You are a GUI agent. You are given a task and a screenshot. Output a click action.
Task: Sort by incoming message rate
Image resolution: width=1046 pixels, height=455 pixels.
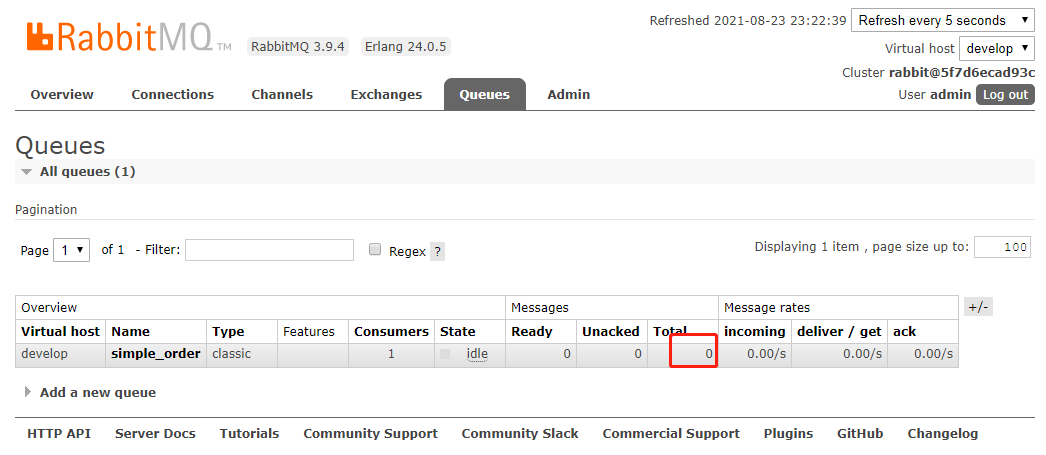(x=754, y=332)
